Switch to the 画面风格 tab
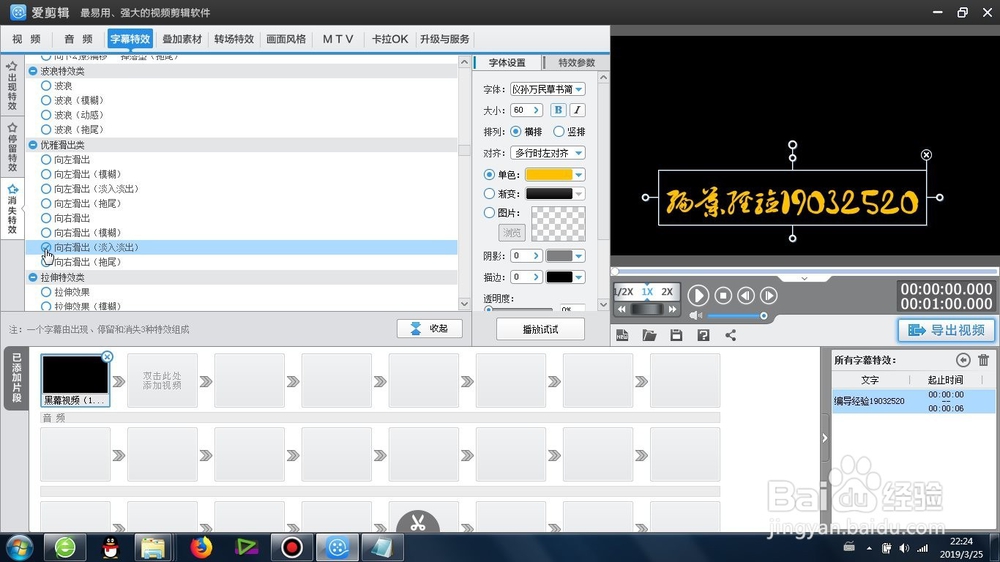 (286, 39)
